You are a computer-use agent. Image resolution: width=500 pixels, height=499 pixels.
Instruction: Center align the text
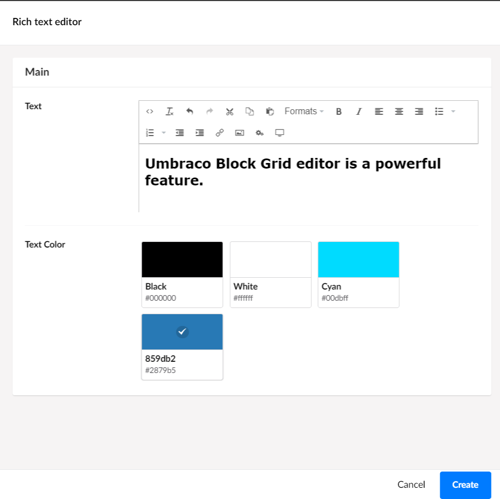coord(399,111)
